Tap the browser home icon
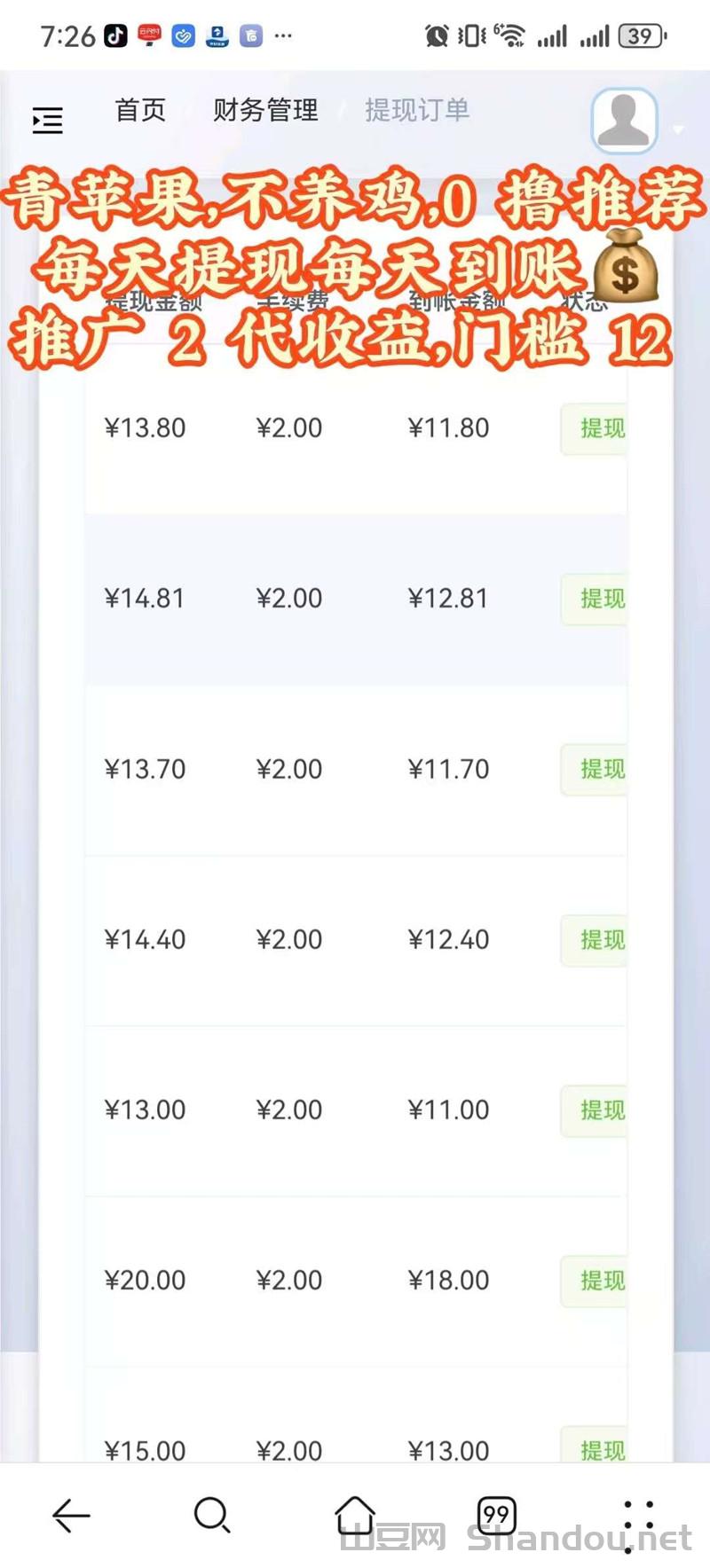 pos(354,1515)
